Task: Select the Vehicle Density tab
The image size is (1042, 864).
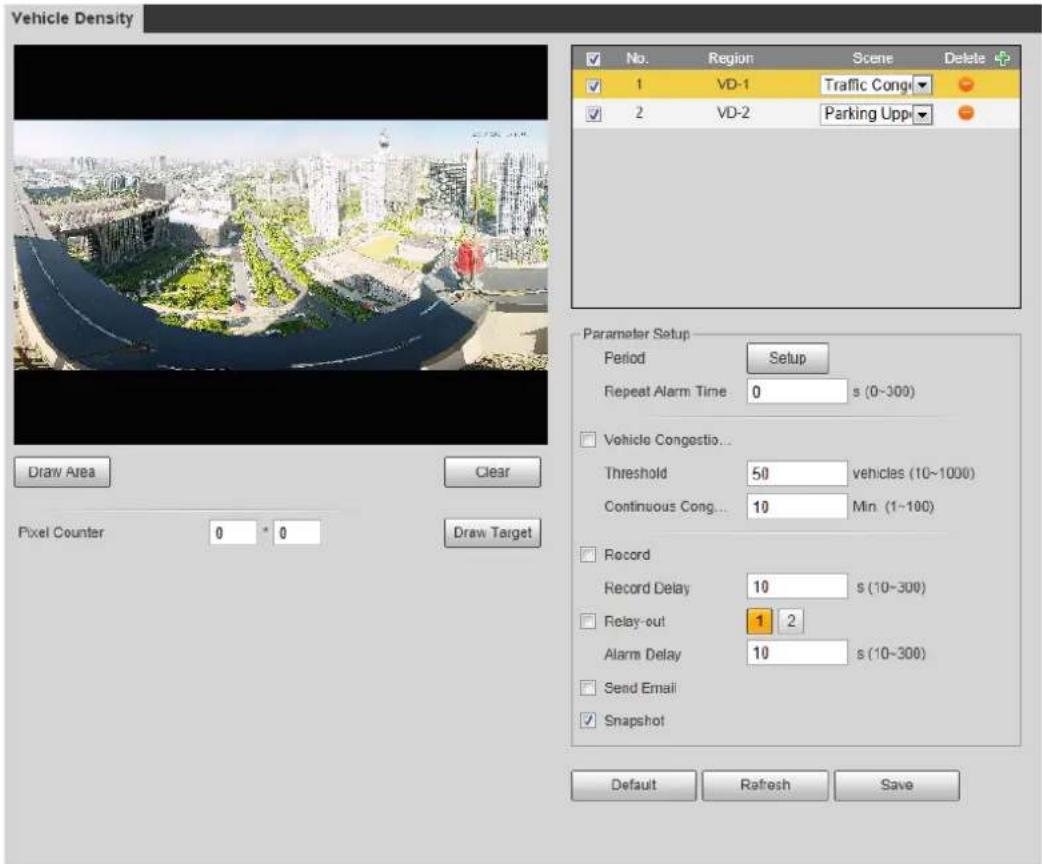Action: [72, 18]
